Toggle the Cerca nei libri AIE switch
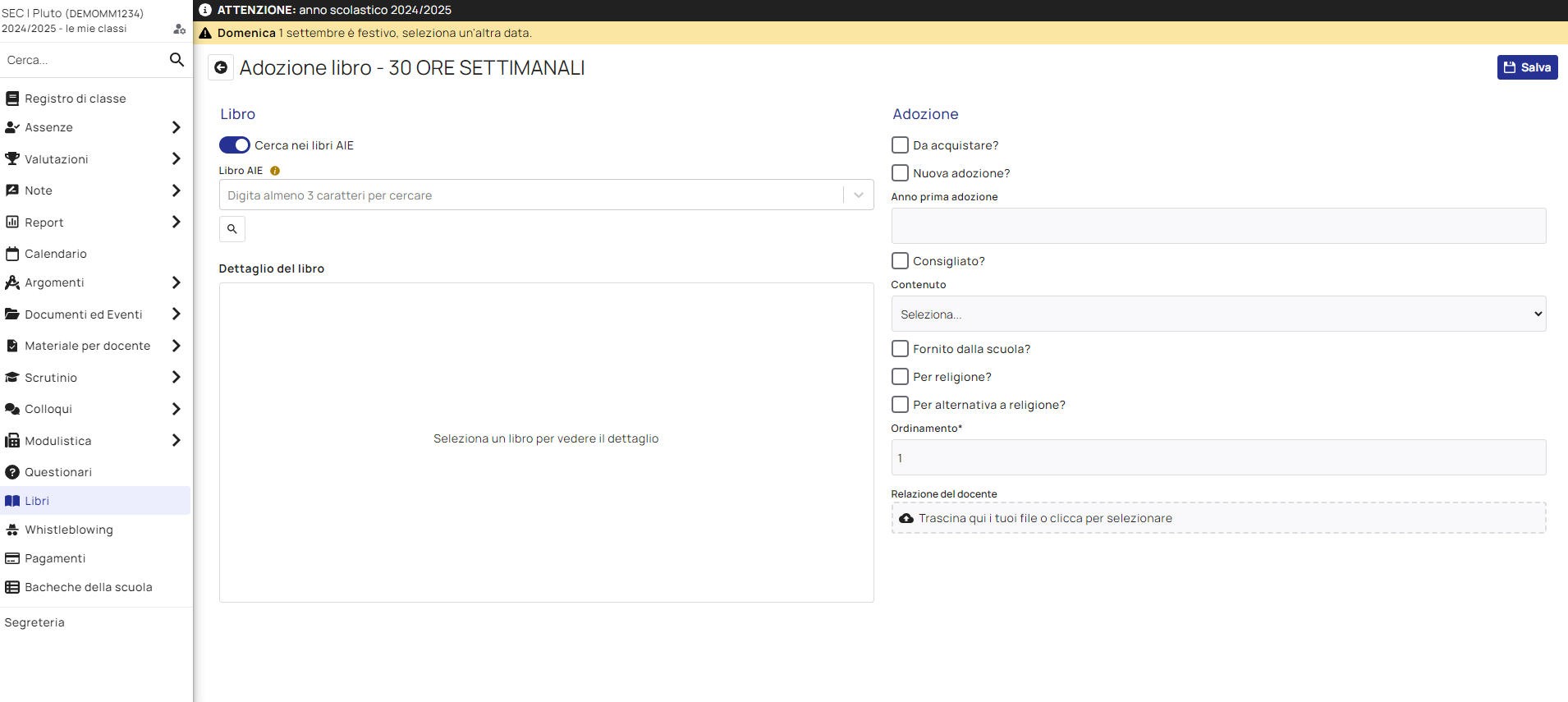1568x702 pixels. click(235, 145)
